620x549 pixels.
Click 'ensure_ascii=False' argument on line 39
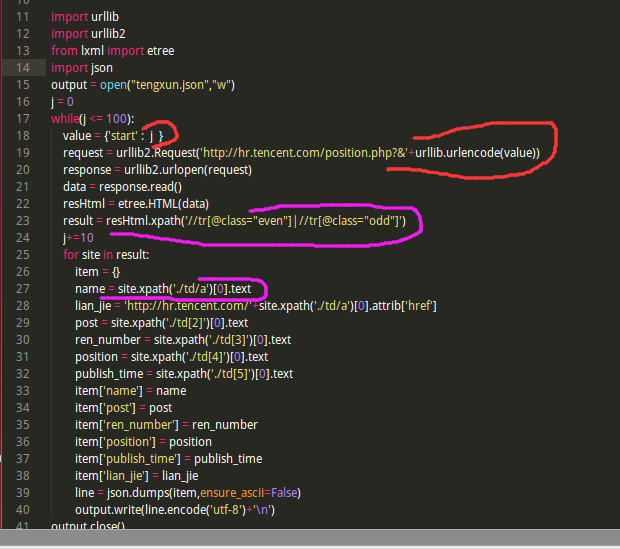pyautogui.click(x=248, y=493)
